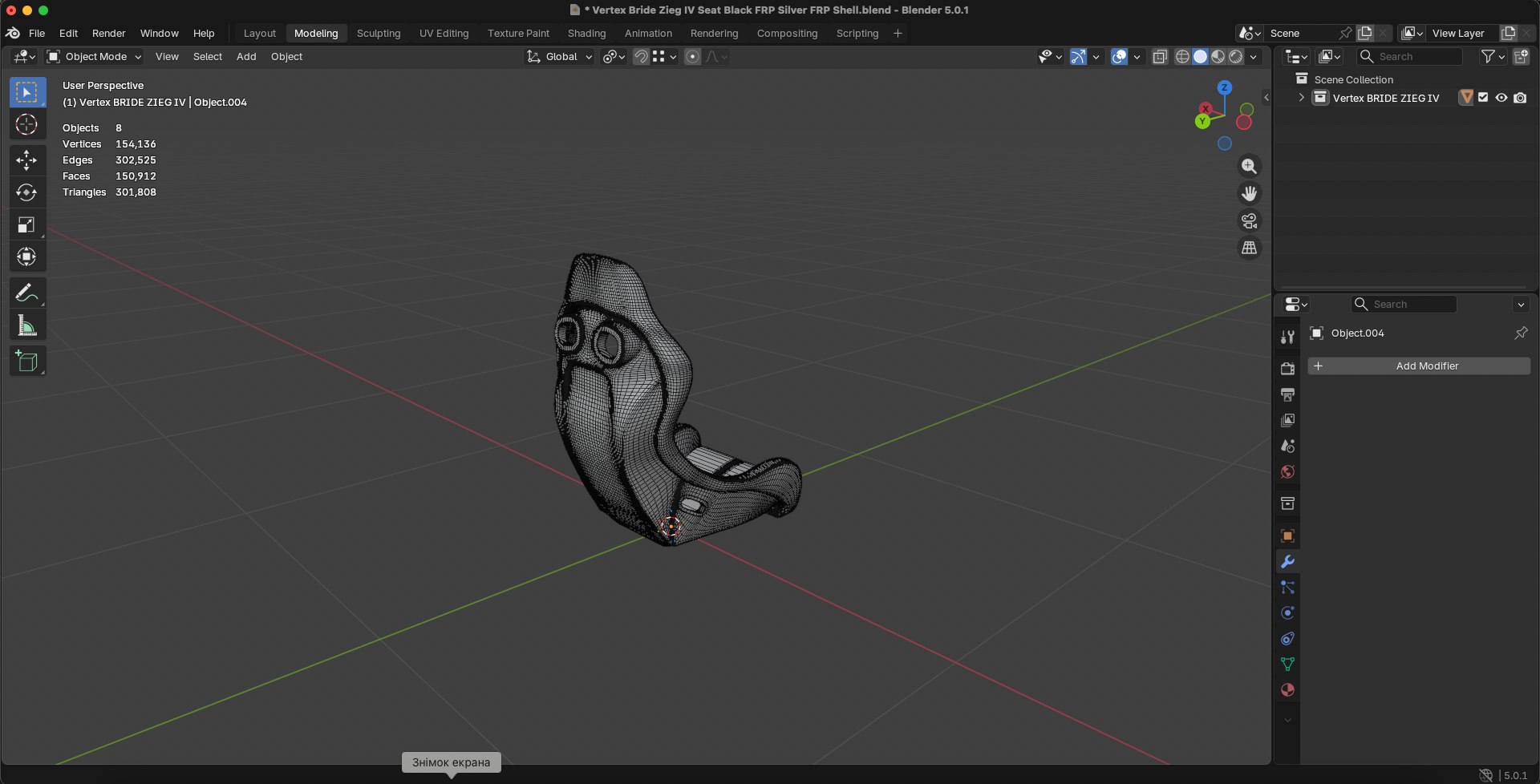Pick the Scale tool
Viewport: 1540px width, 784px height.
(27, 224)
